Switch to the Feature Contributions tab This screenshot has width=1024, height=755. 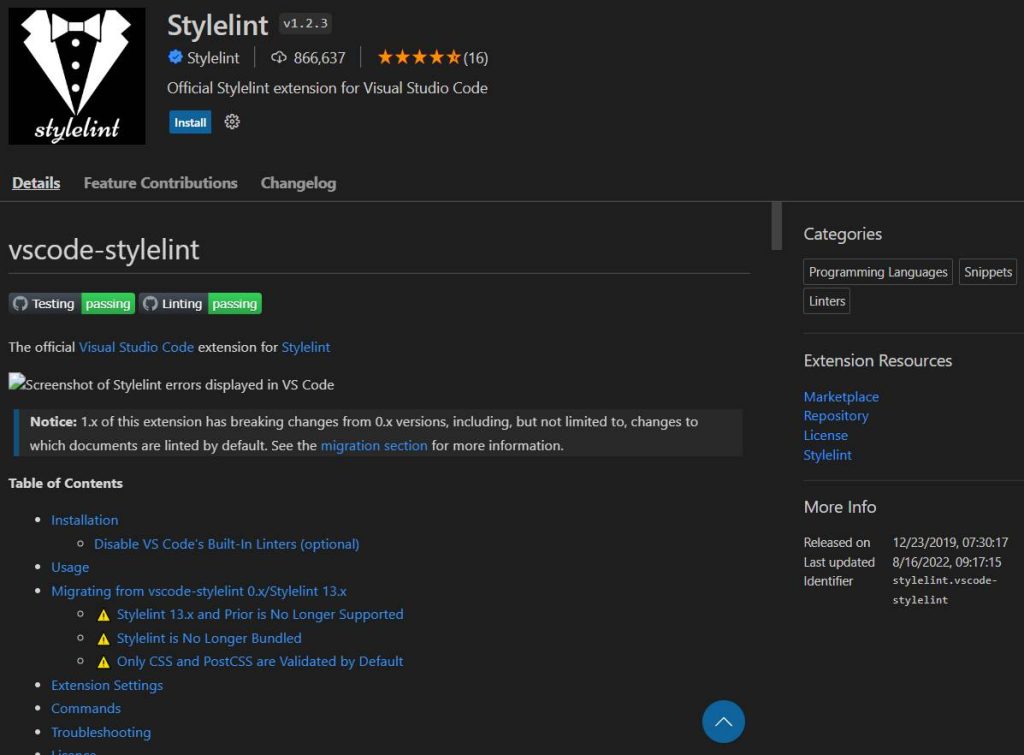160,183
